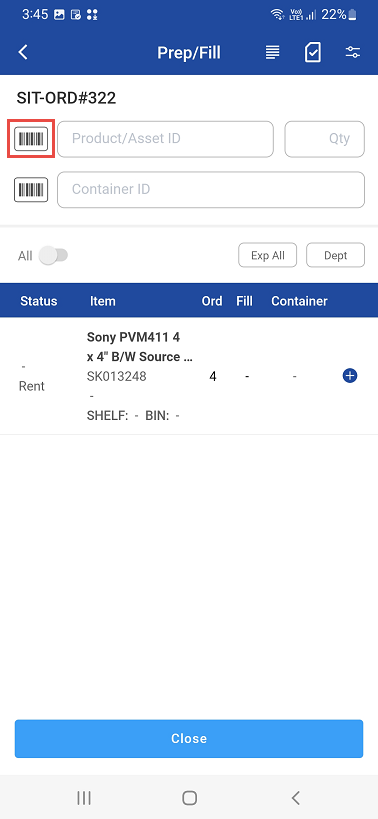Tap the back arrow in header
Image resolution: width=378 pixels, height=819 pixels.
(23, 52)
